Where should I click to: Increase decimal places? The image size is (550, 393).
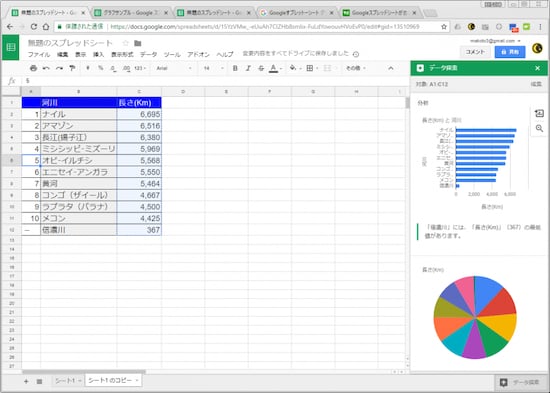126,68
